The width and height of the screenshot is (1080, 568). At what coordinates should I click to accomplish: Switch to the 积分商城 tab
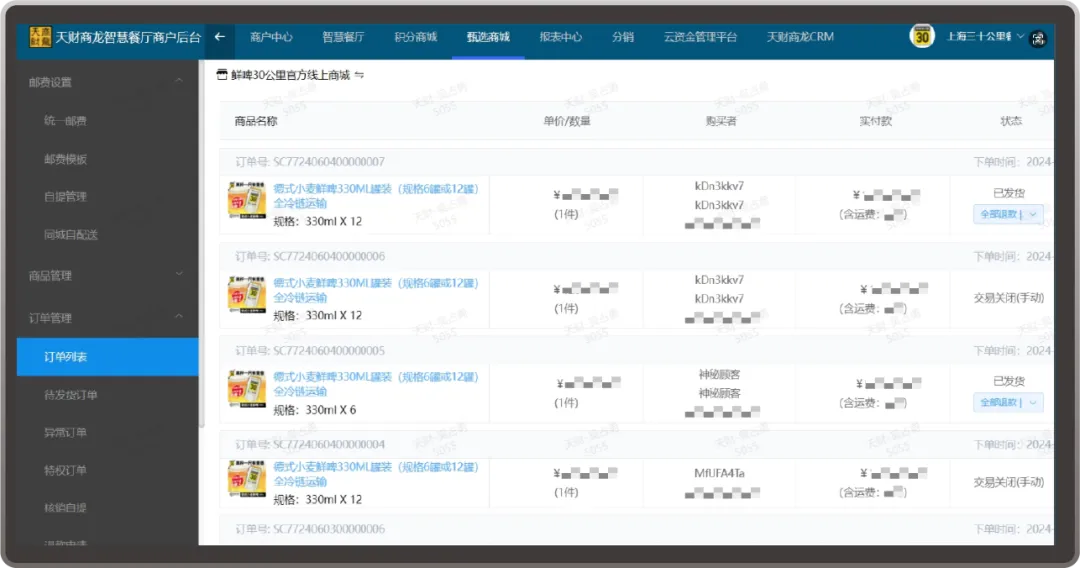click(415, 37)
